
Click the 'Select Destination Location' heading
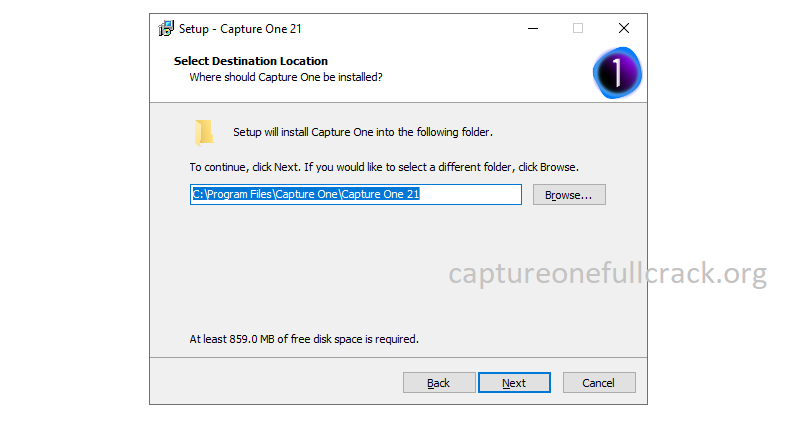(x=251, y=61)
